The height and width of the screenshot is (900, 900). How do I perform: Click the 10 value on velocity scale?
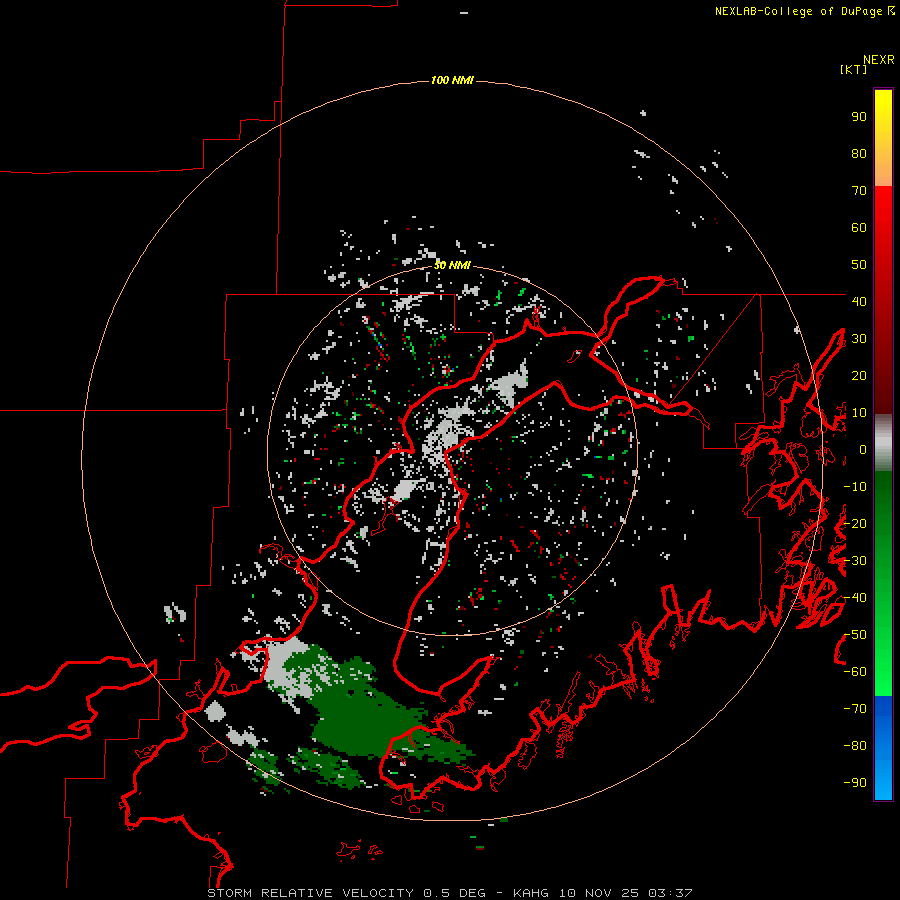point(859,413)
